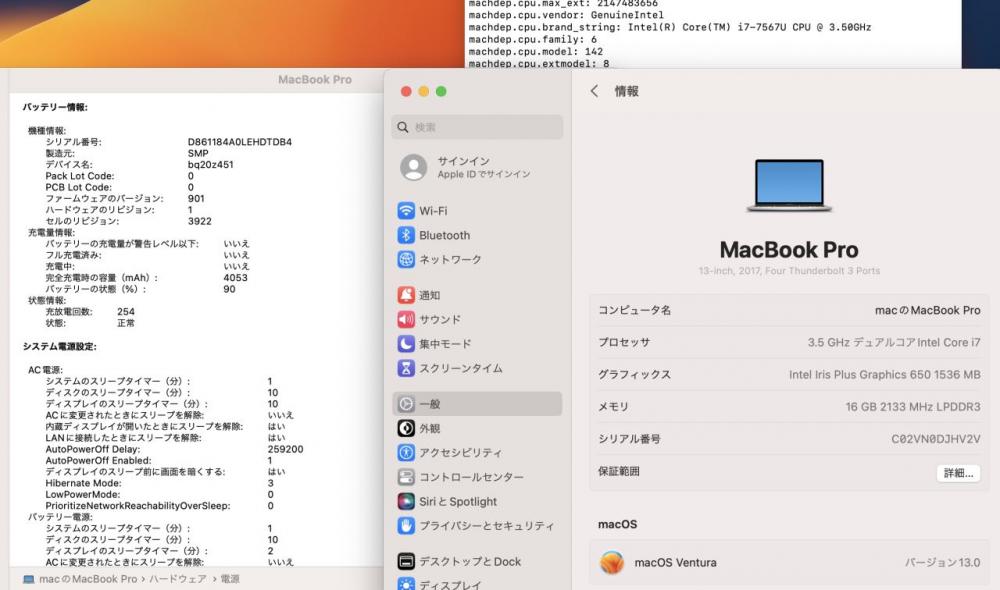Open アクセシビリティ icon

pyautogui.click(x=406, y=452)
